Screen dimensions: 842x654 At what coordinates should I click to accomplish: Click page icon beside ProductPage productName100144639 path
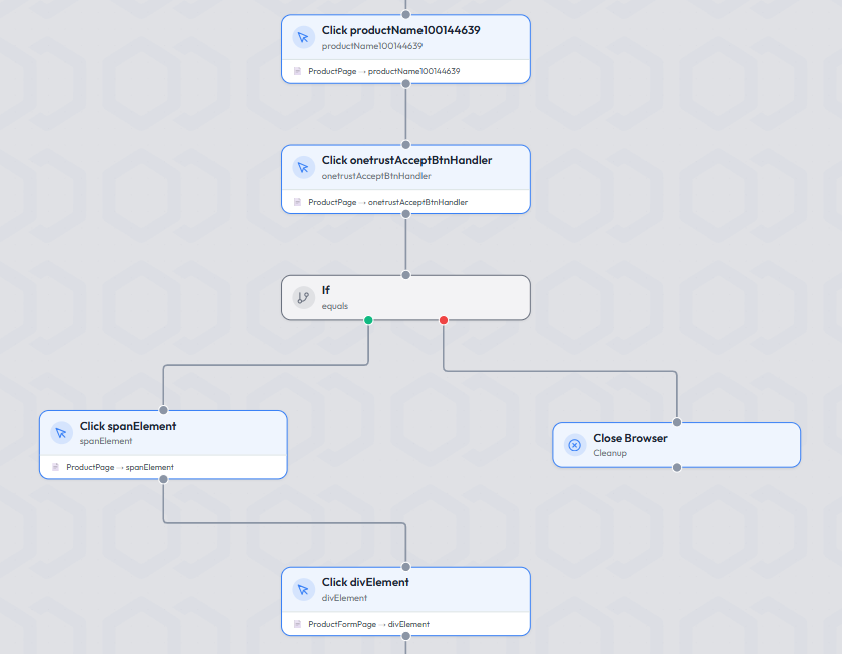point(297,71)
